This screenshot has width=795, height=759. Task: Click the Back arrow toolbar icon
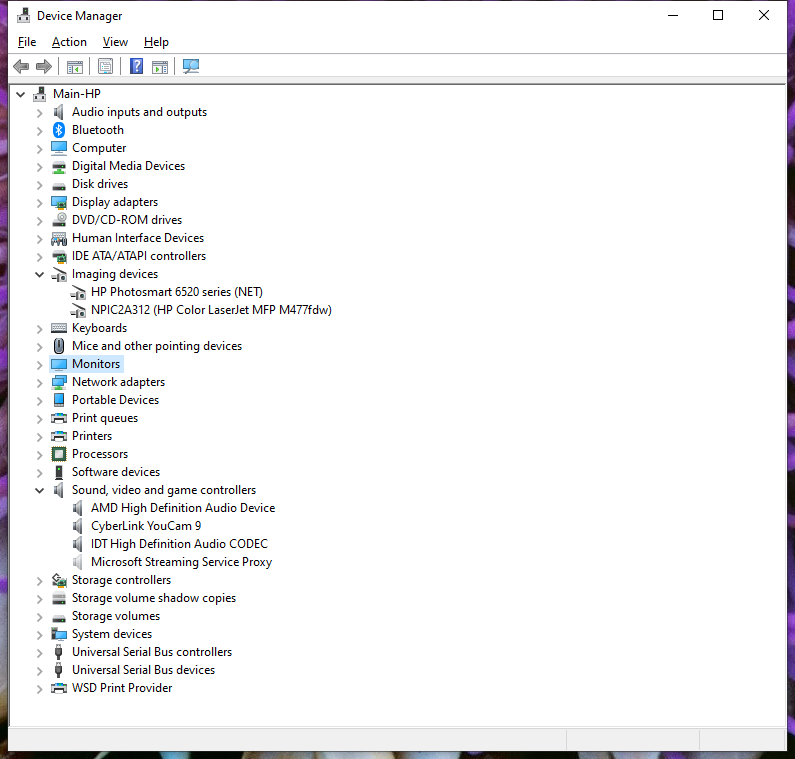pyautogui.click(x=21, y=66)
